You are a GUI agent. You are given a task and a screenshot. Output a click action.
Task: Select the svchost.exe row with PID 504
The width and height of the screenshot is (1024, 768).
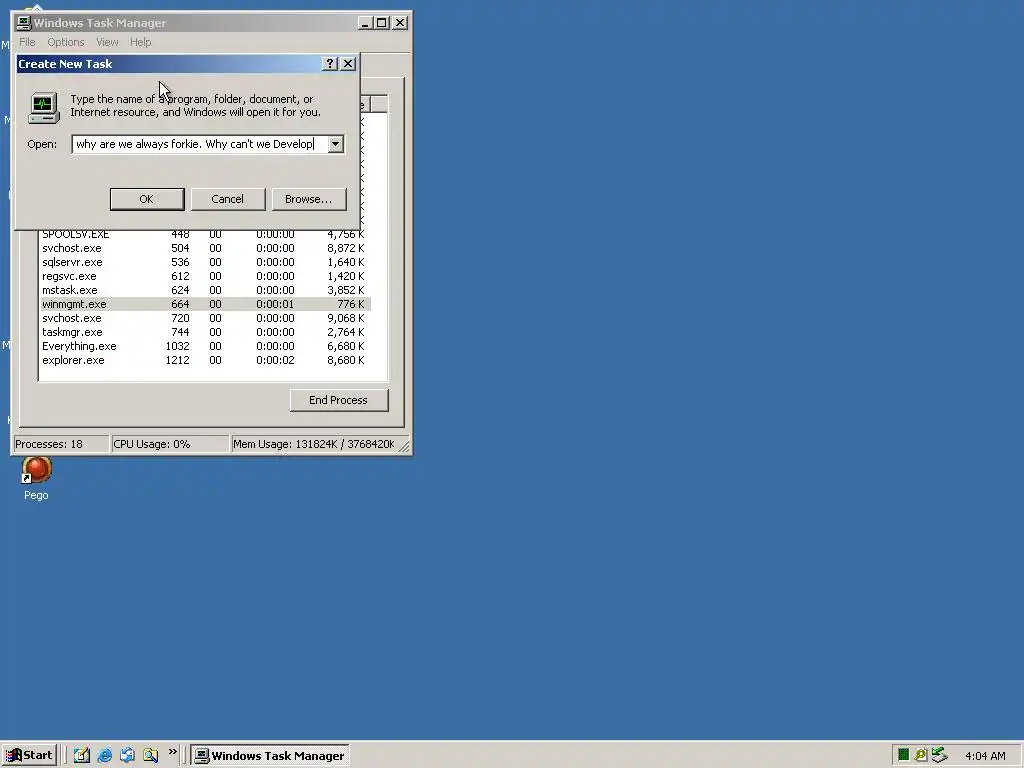[205, 248]
